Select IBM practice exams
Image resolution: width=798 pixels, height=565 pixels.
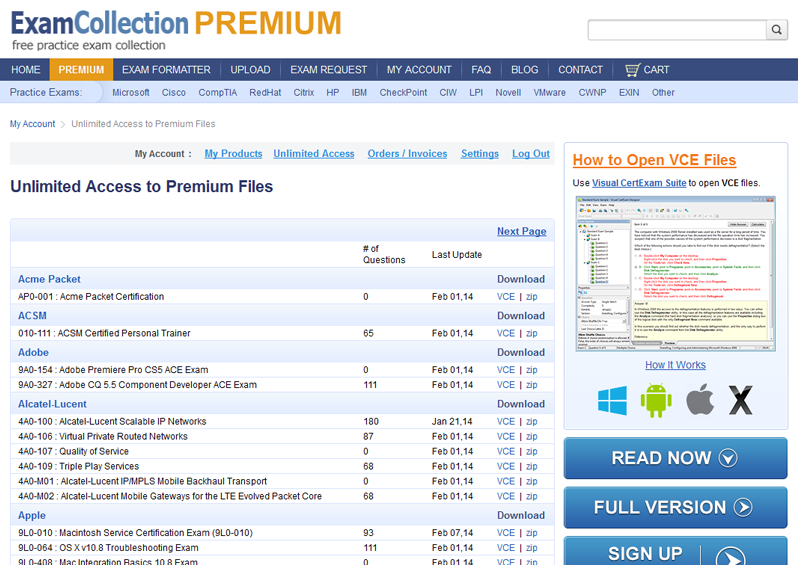(x=359, y=93)
